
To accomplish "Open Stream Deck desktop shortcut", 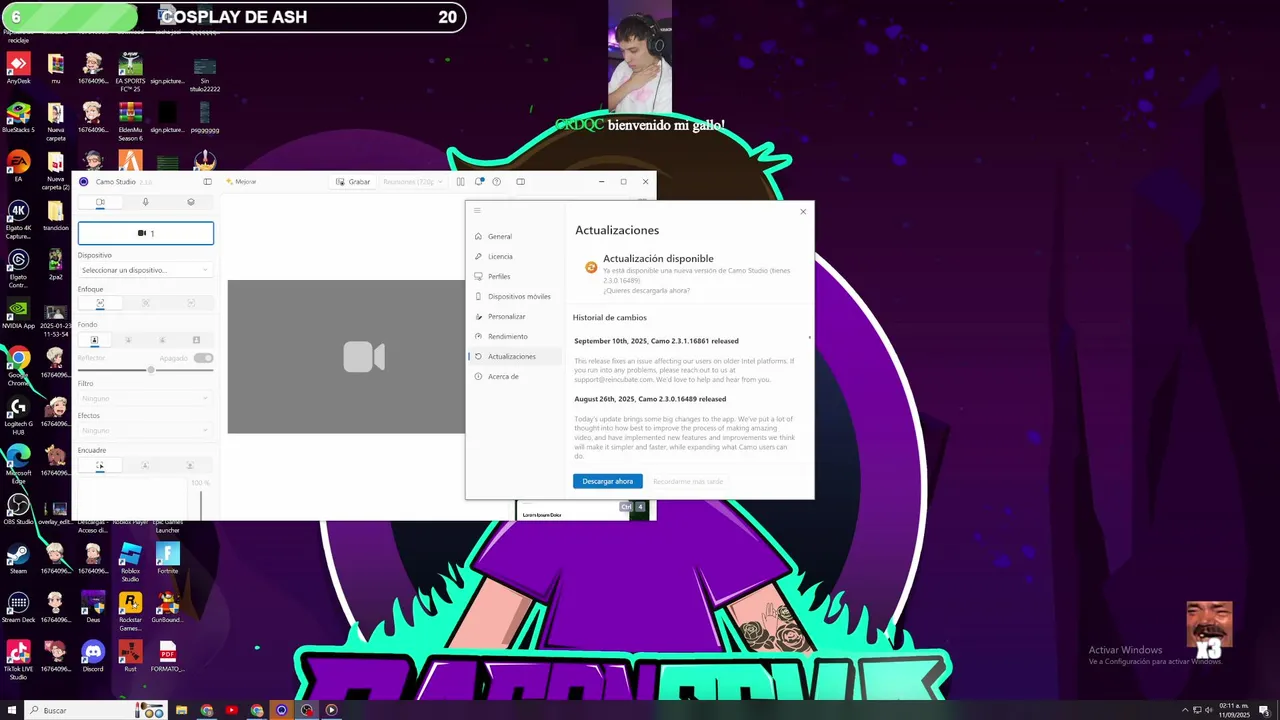I will [x=18, y=608].
